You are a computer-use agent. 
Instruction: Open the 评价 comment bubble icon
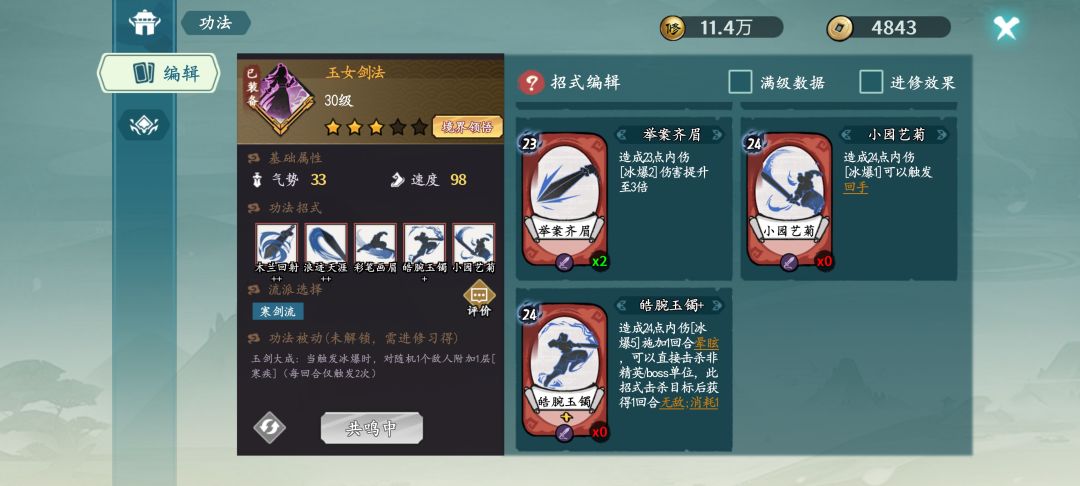(479, 299)
